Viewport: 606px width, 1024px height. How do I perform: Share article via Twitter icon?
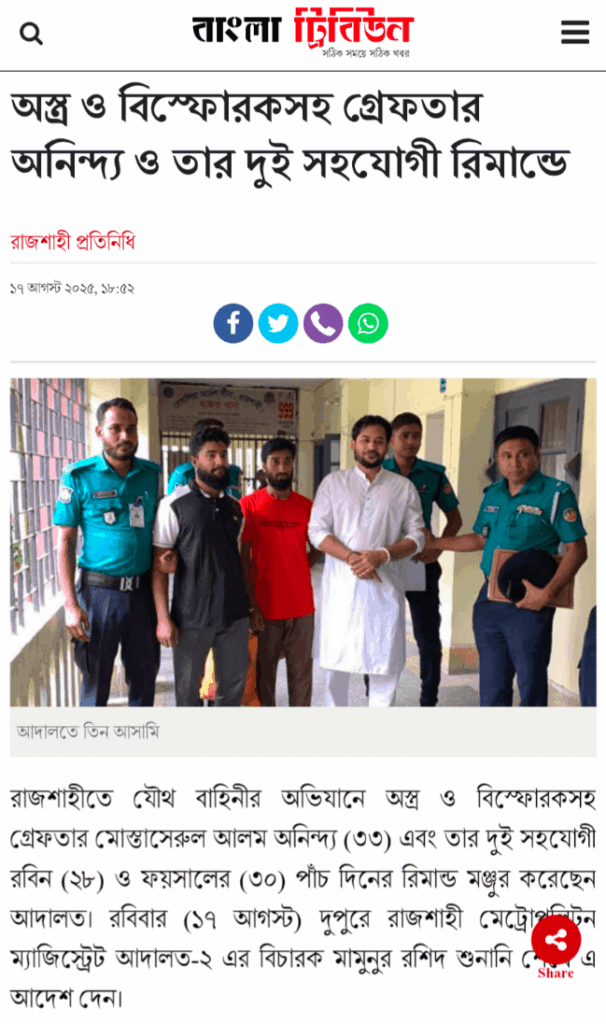[278, 323]
